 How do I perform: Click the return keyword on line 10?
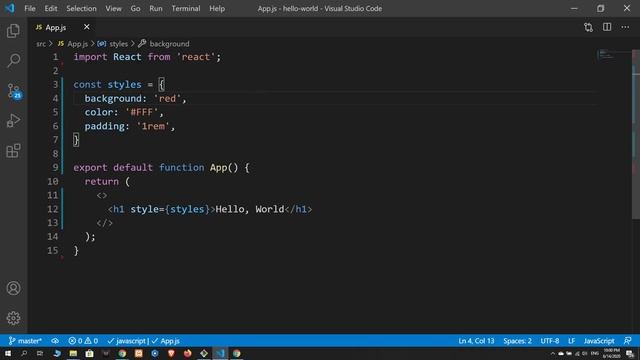click(102, 181)
